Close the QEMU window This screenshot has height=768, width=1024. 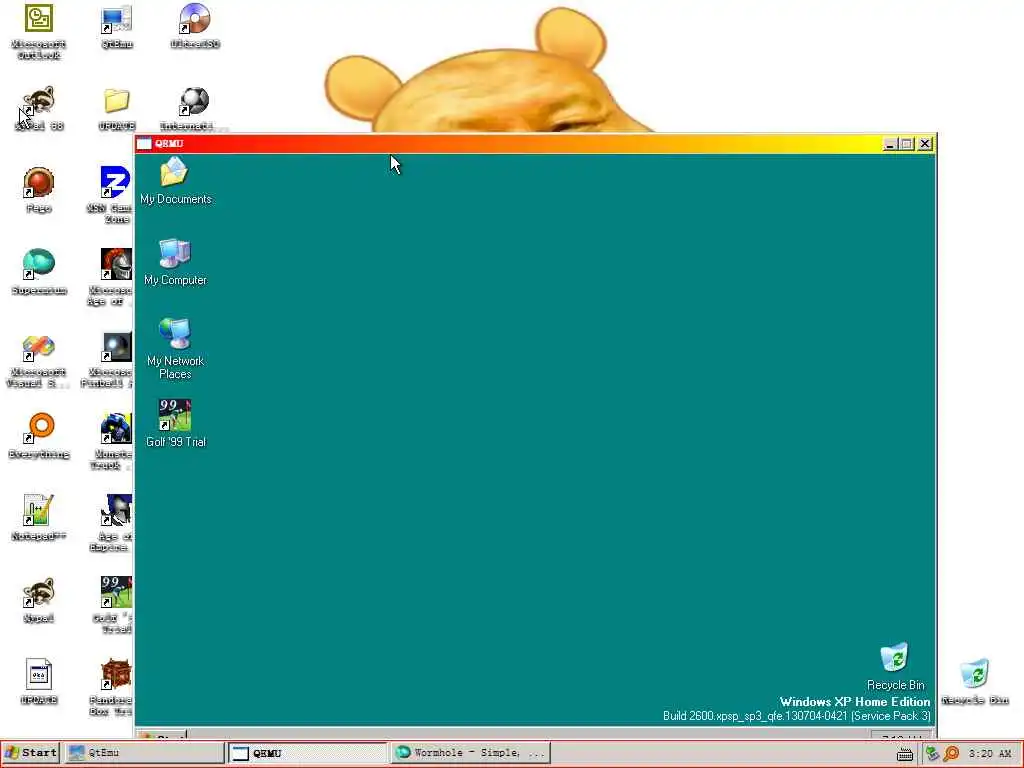(925, 144)
